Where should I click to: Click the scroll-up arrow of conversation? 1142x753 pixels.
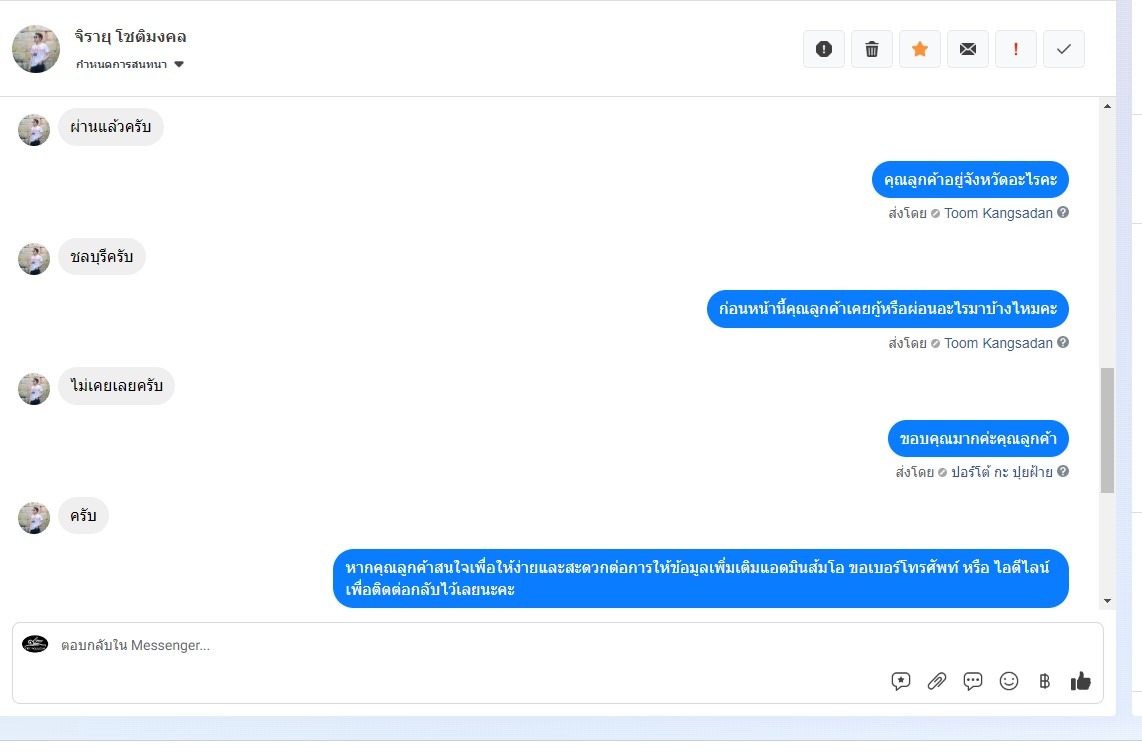click(1107, 106)
